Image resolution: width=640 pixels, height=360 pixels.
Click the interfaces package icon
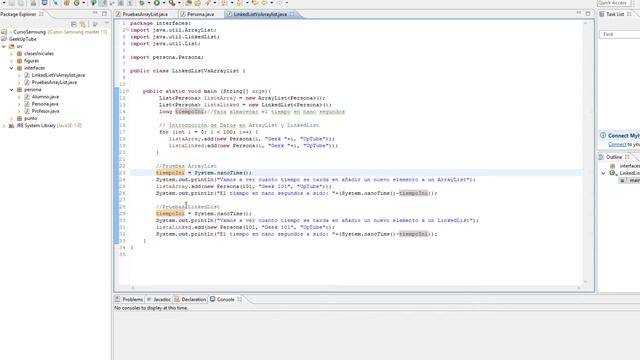click(19, 68)
